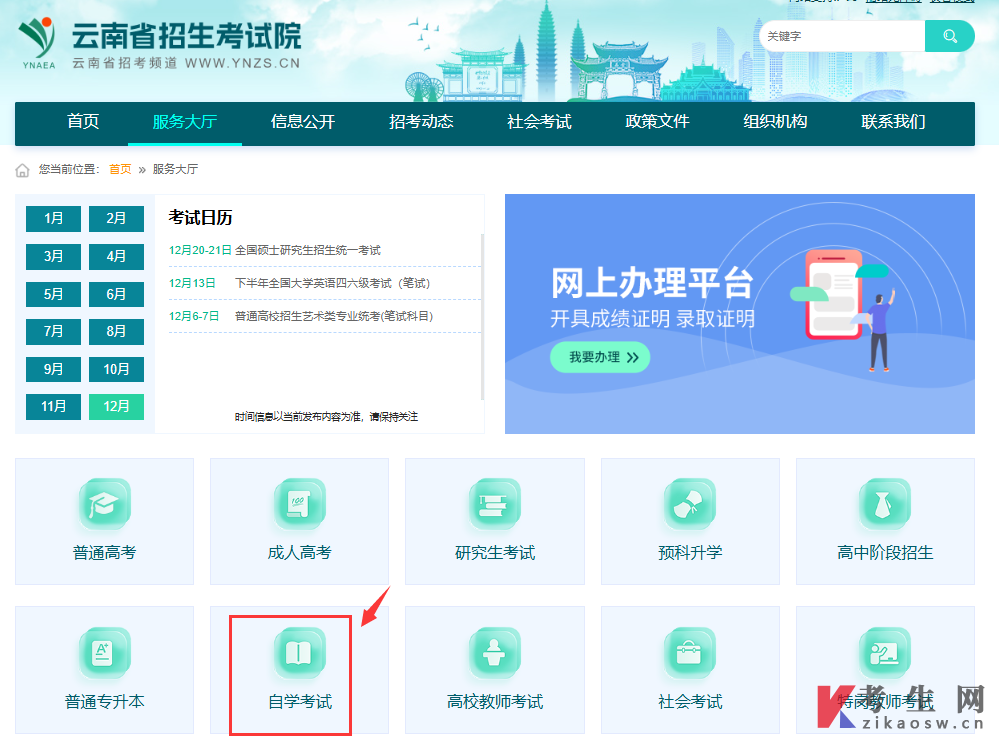
Task: Select 3月 calendar button
Action: click(54, 257)
